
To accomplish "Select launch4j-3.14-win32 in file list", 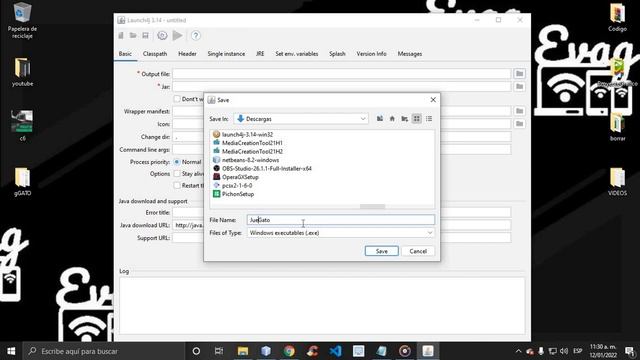I will (243, 134).
